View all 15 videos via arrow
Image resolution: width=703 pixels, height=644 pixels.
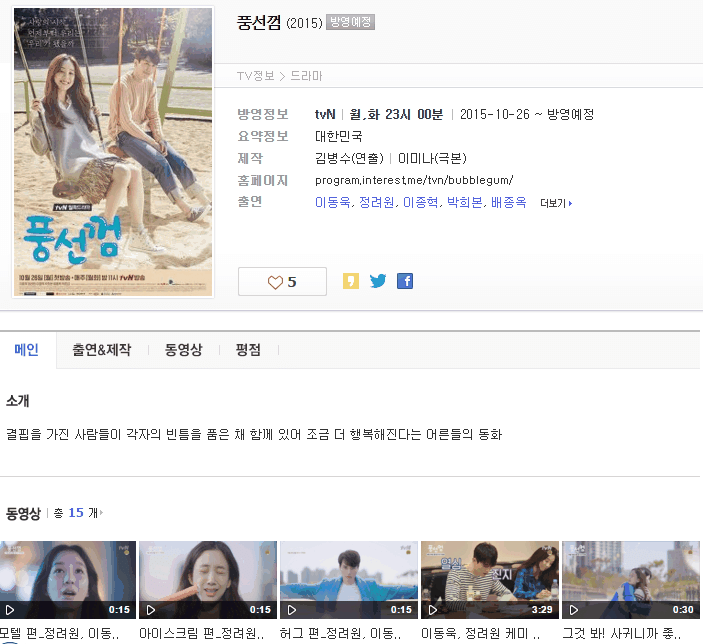(x=101, y=513)
